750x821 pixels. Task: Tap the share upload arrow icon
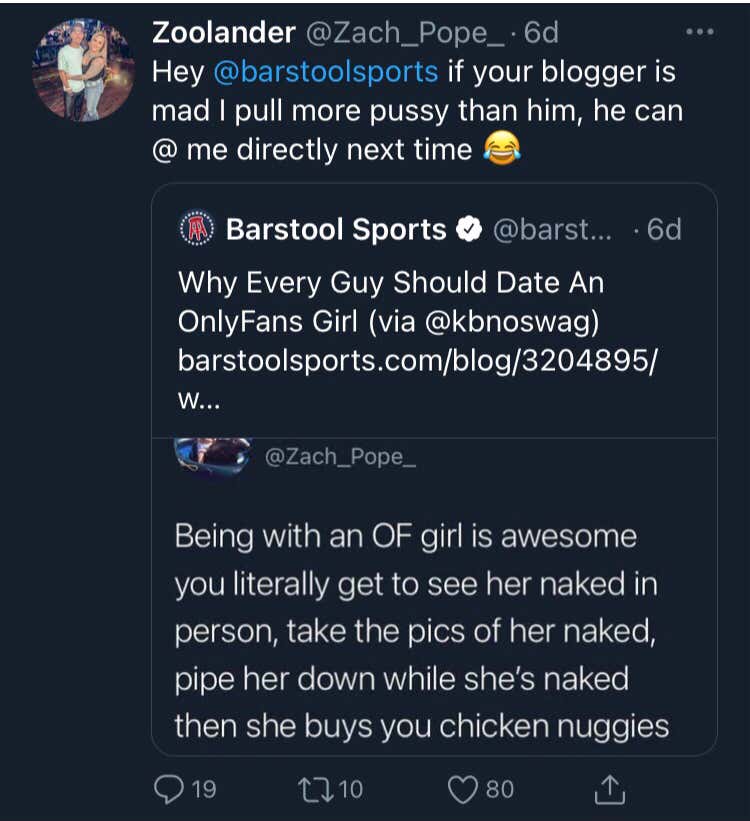click(x=610, y=789)
